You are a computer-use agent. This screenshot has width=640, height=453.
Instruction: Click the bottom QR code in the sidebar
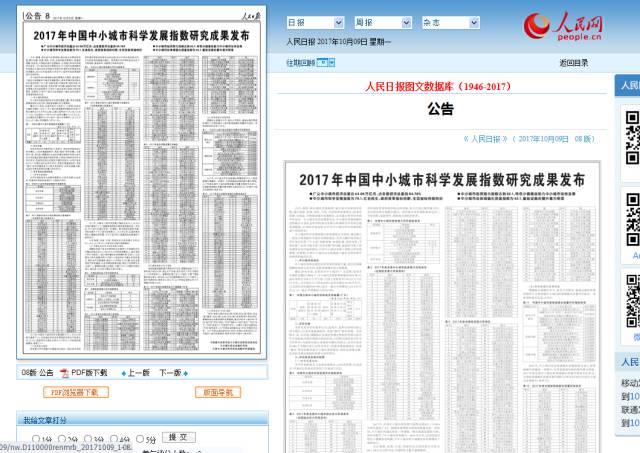pos(632,301)
